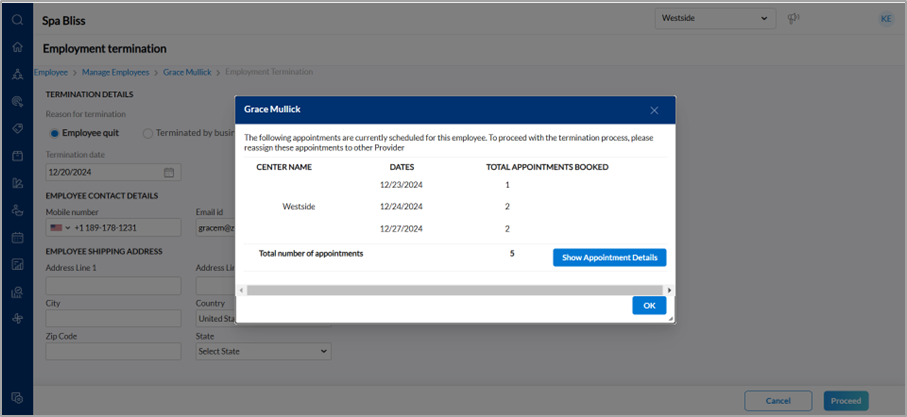Image resolution: width=907 pixels, height=417 pixels.
Task: Open mobile number country flag dropdown
Action: (x=60, y=228)
